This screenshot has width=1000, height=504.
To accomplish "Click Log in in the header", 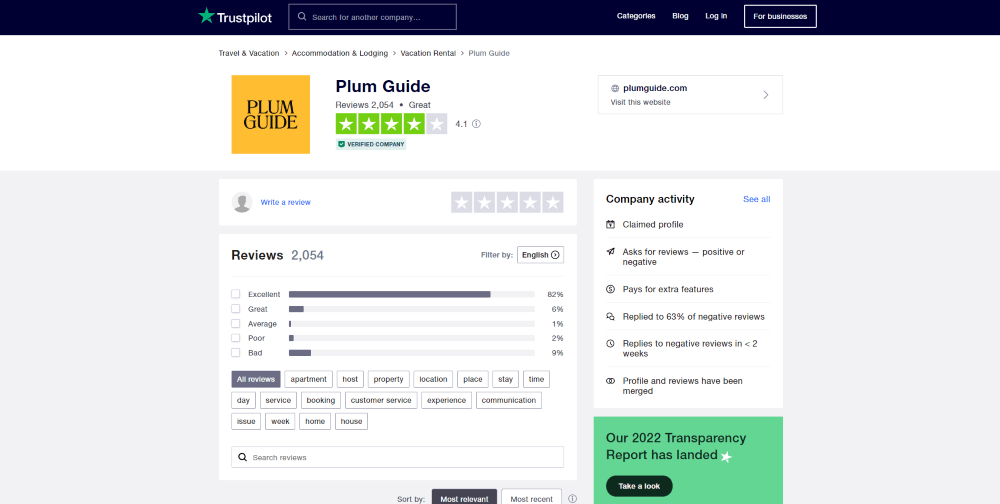I will [x=716, y=16].
